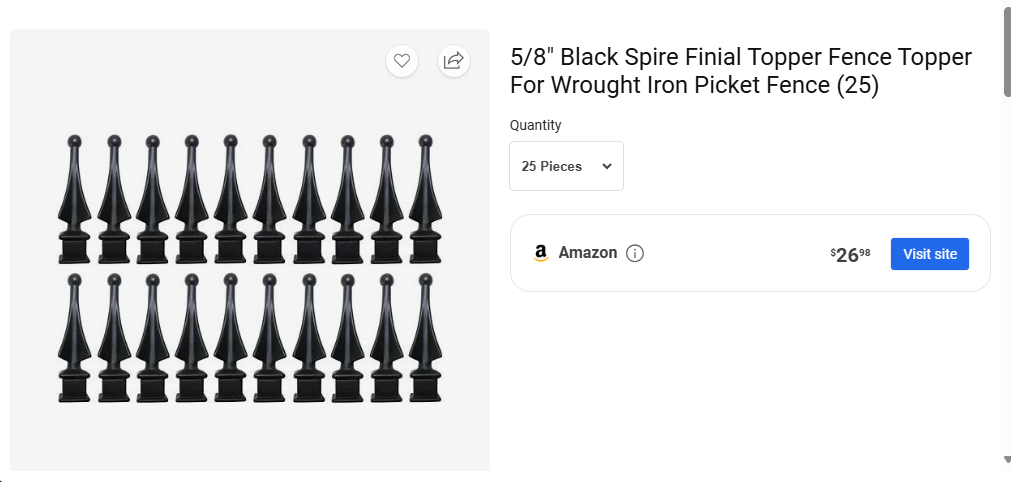Click the Quantity label

click(x=536, y=125)
